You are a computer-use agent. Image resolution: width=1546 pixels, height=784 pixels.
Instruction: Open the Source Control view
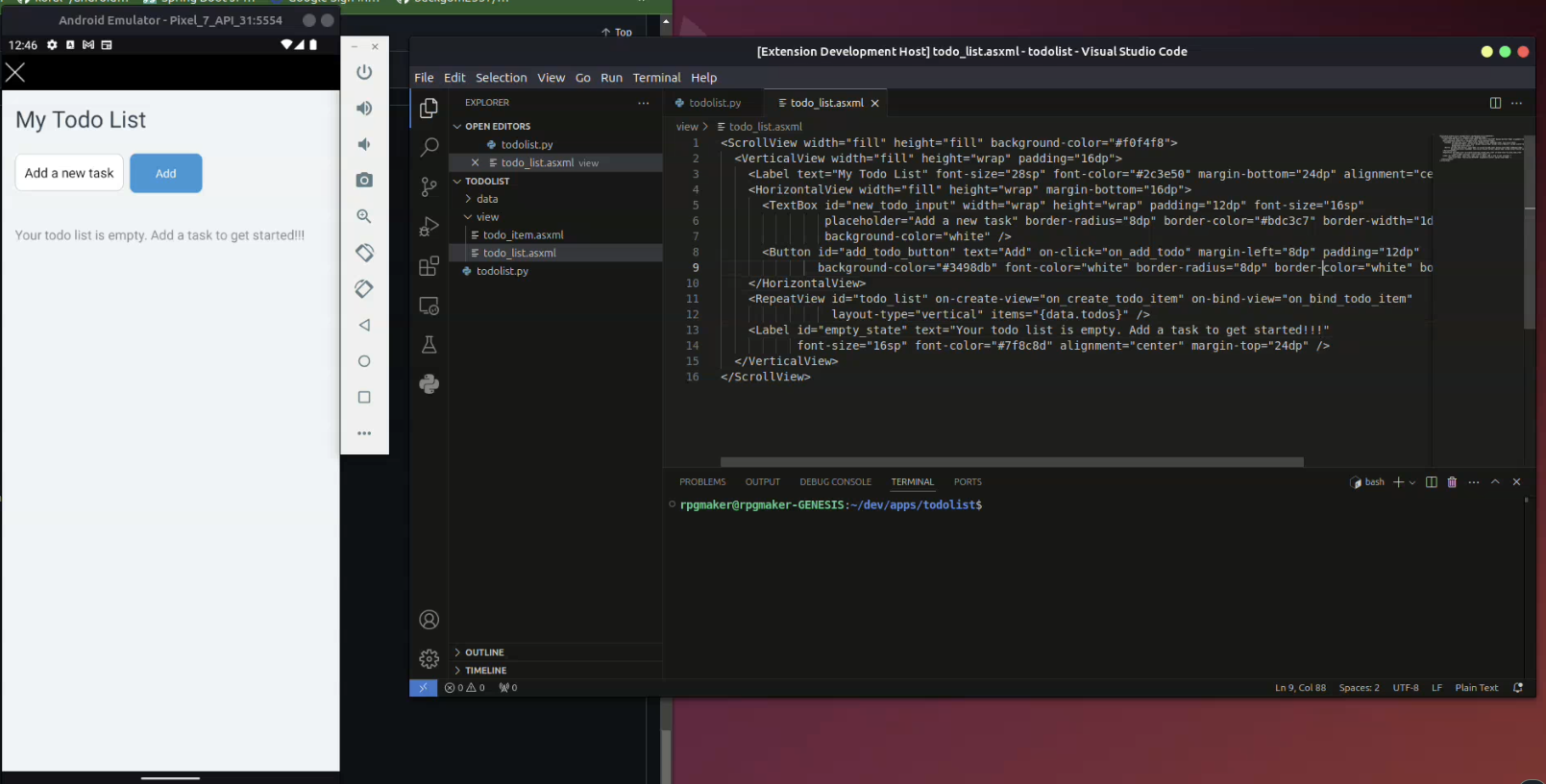point(429,187)
